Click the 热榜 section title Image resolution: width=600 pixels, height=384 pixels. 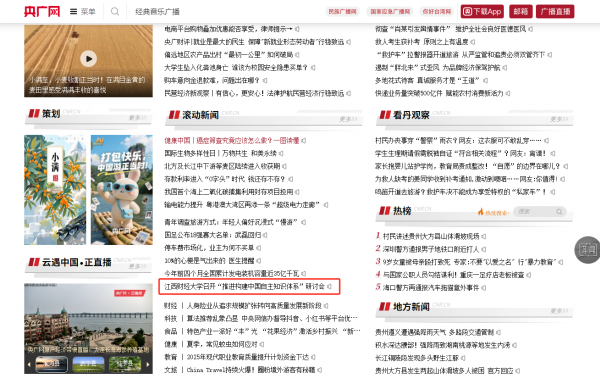click(402, 211)
